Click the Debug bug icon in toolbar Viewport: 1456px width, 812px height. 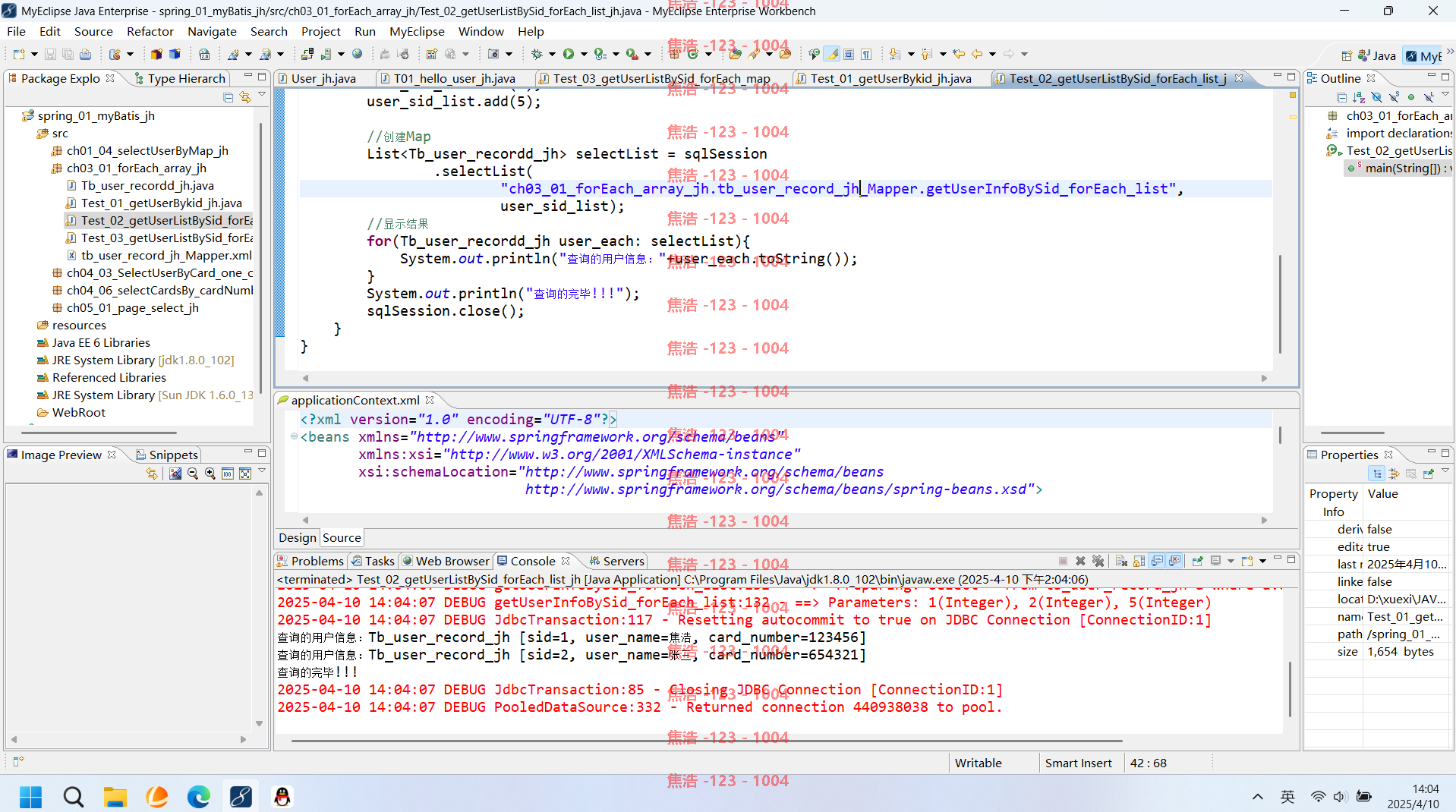click(x=536, y=54)
